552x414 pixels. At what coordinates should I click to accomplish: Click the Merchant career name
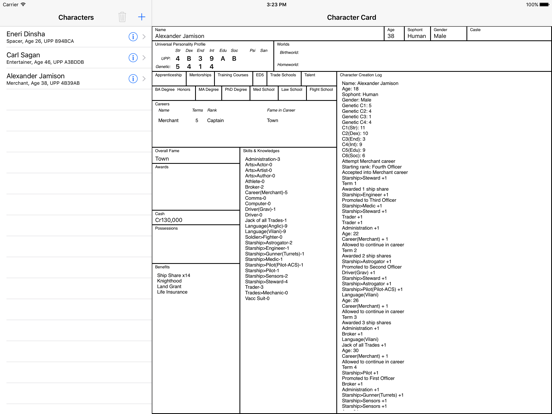168,120
